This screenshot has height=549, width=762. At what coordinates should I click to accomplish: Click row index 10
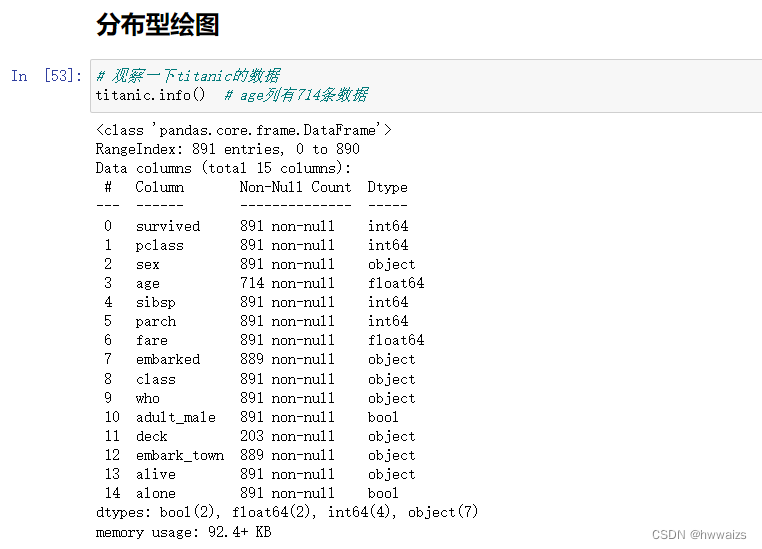(x=112, y=417)
